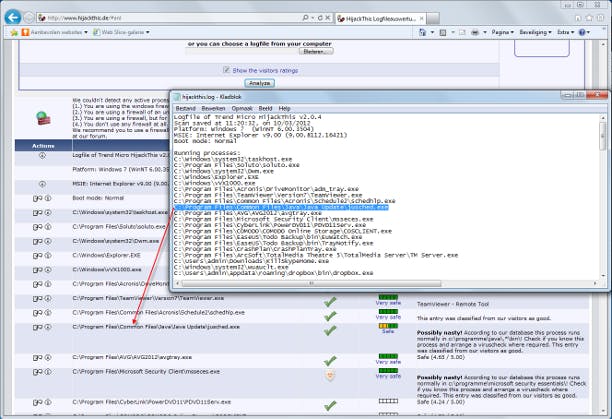612x419 pixels.
Task: Open the Home toolbar icon in the command bar
Action: [422, 32]
